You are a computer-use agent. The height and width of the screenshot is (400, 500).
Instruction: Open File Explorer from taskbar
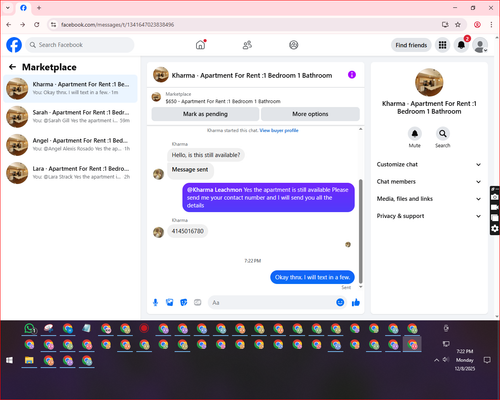pos(29,360)
